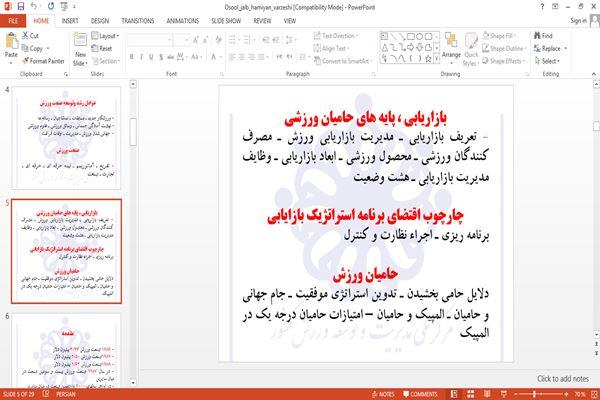Open the Font name combo box
The height and width of the screenshot is (400, 600).
click(150, 40)
